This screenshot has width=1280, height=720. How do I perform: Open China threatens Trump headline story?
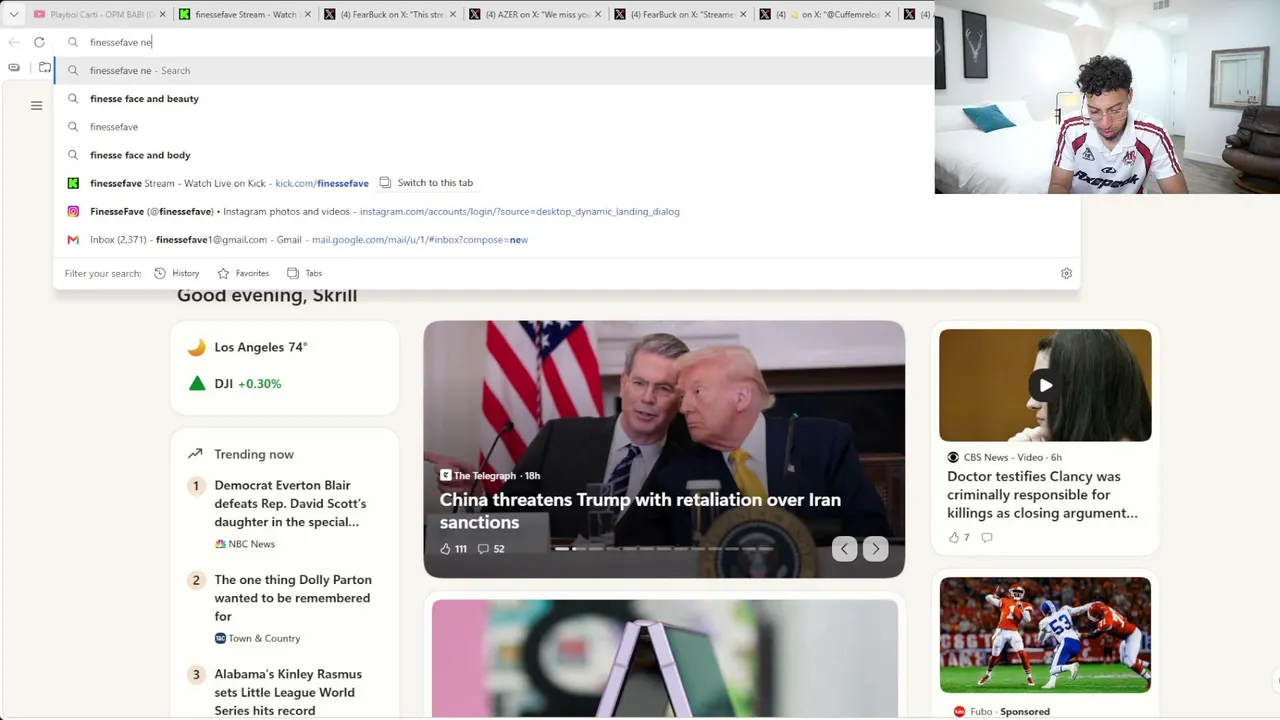640,511
